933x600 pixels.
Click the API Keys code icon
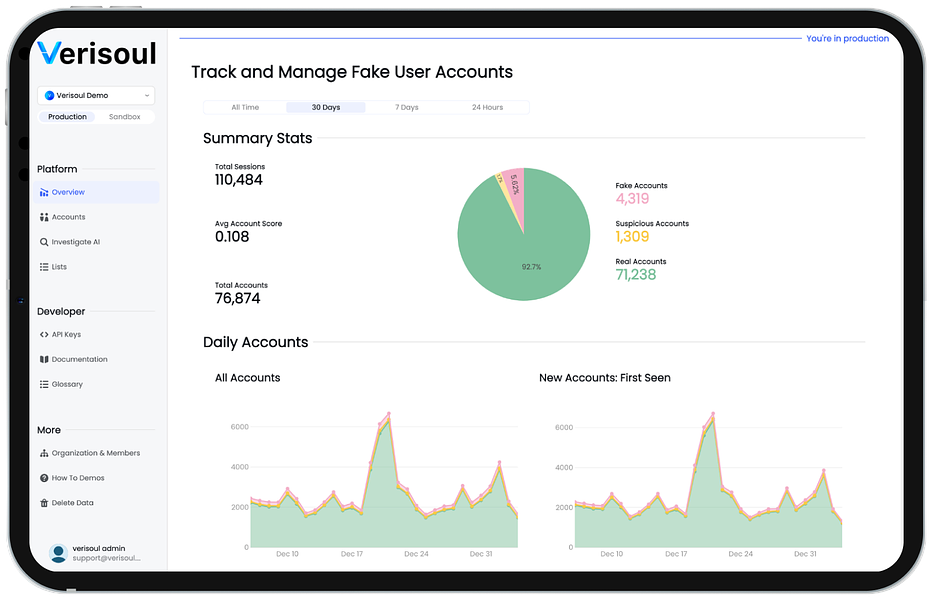click(x=44, y=335)
